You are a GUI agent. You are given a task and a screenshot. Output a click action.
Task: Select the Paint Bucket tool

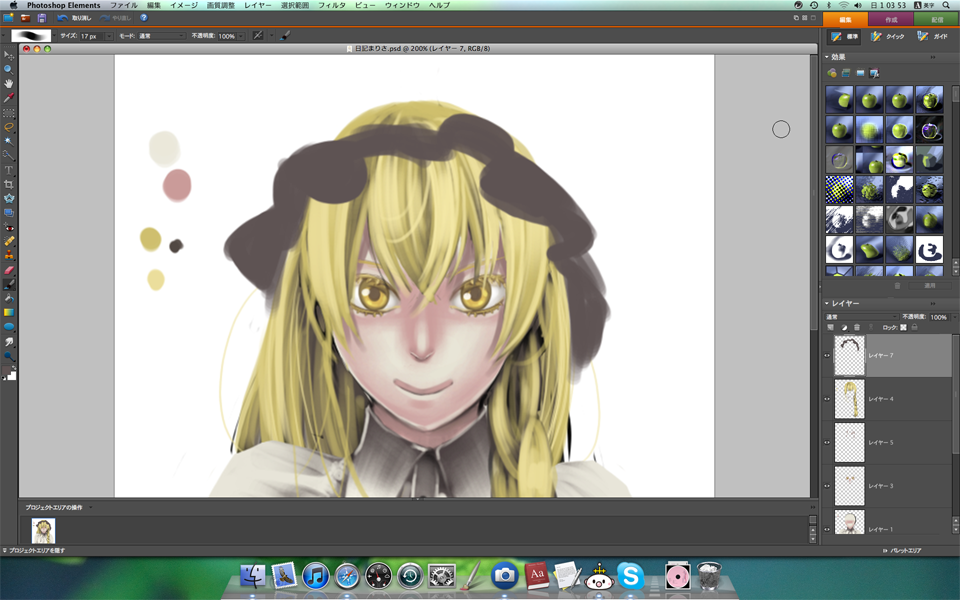[9, 298]
